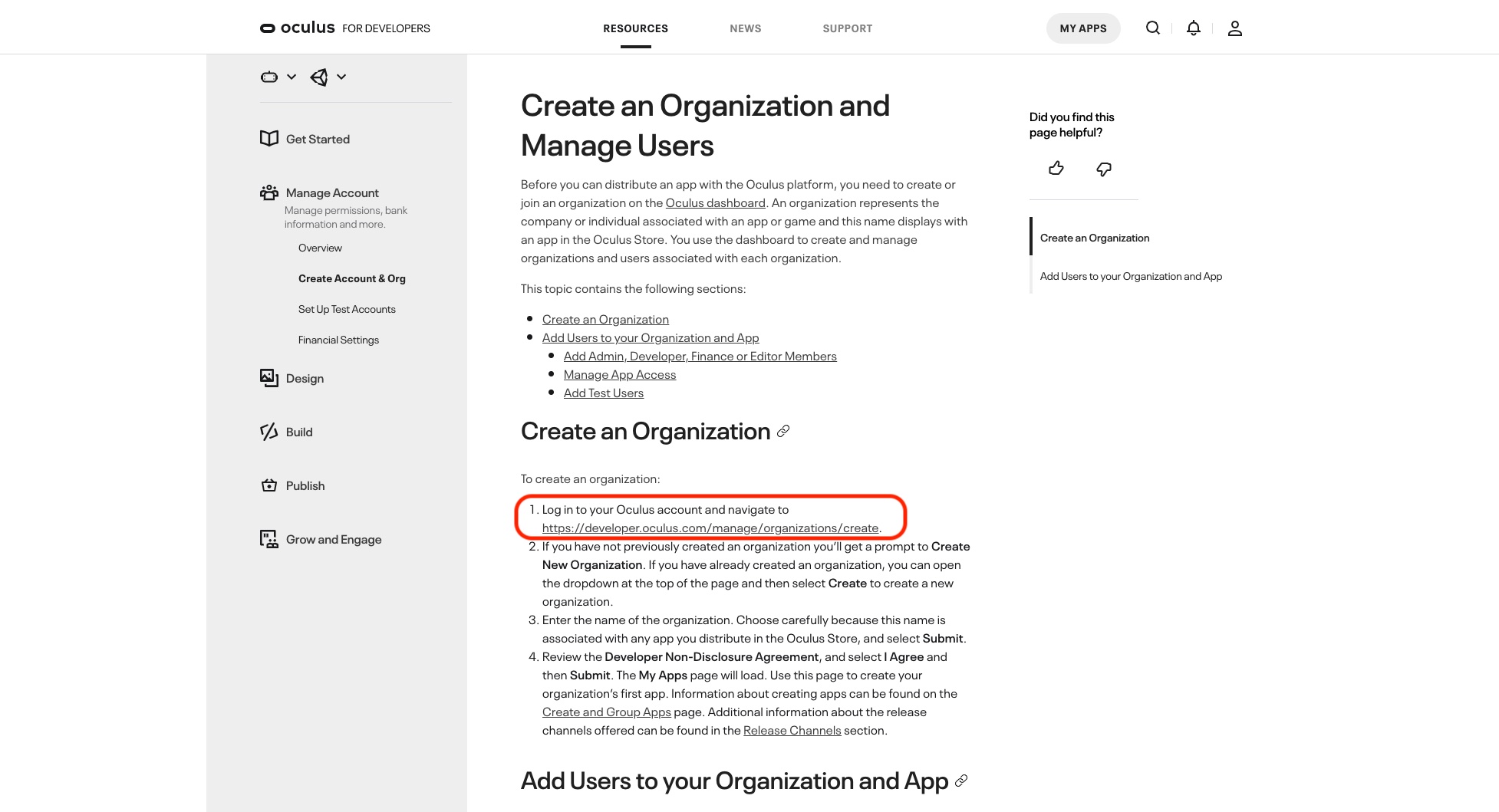Click the Unity engine icon in sidebar
The width and height of the screenshot is (1499, 812).
[x=319, y=77]
